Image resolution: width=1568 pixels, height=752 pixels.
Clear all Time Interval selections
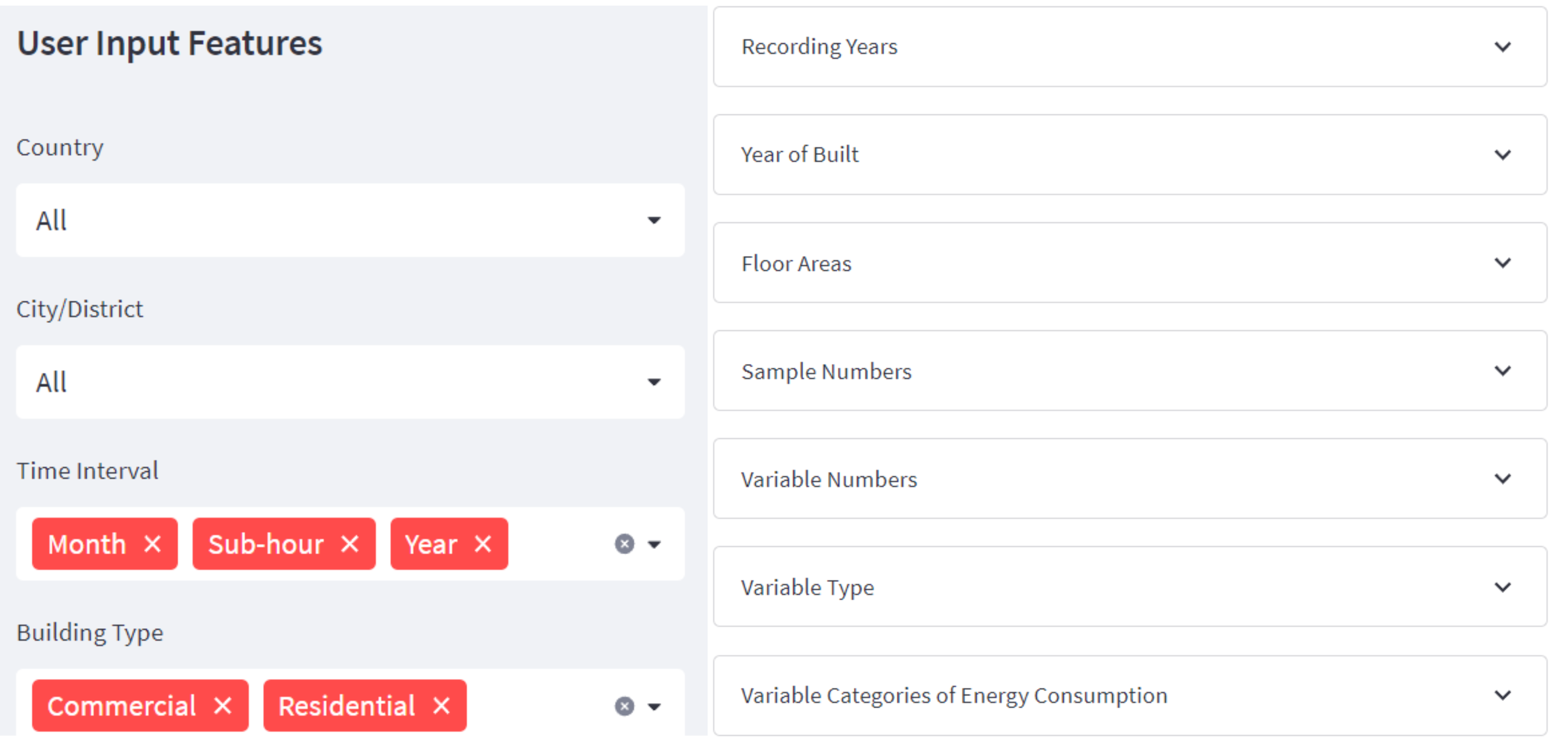[x=624, y=544]
